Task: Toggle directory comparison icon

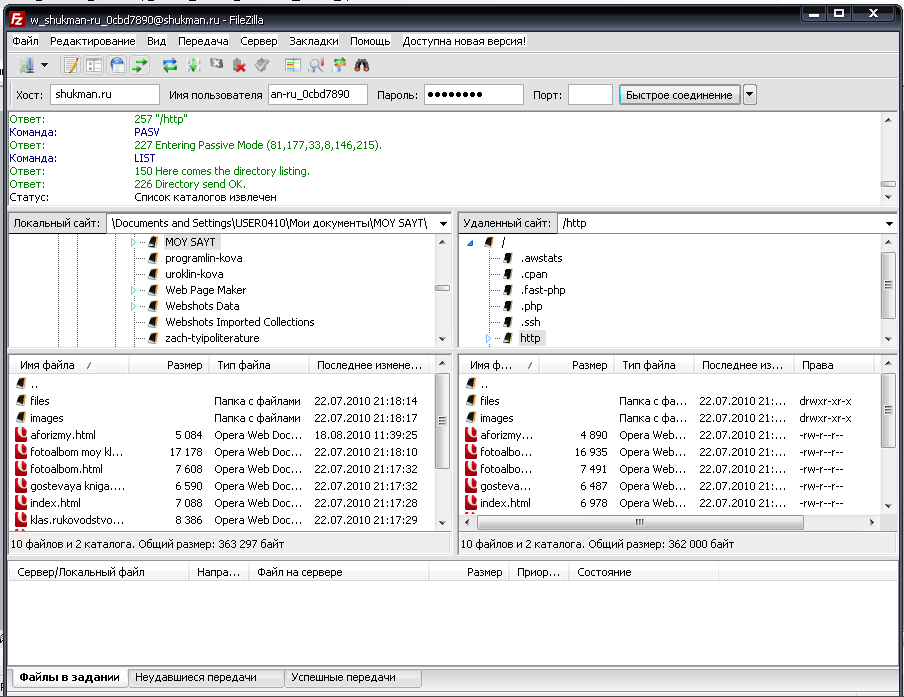Action: tap(316, 65)
